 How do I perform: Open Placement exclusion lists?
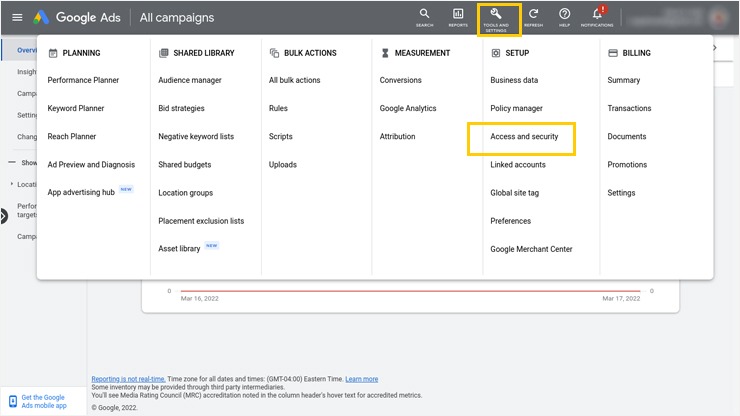pos(201,221)
